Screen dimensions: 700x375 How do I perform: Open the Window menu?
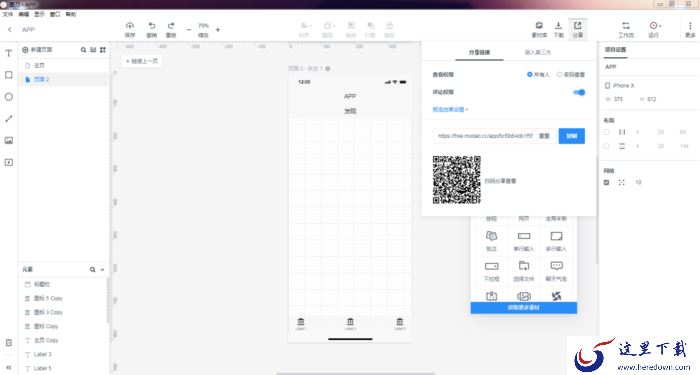click(55, 14)
